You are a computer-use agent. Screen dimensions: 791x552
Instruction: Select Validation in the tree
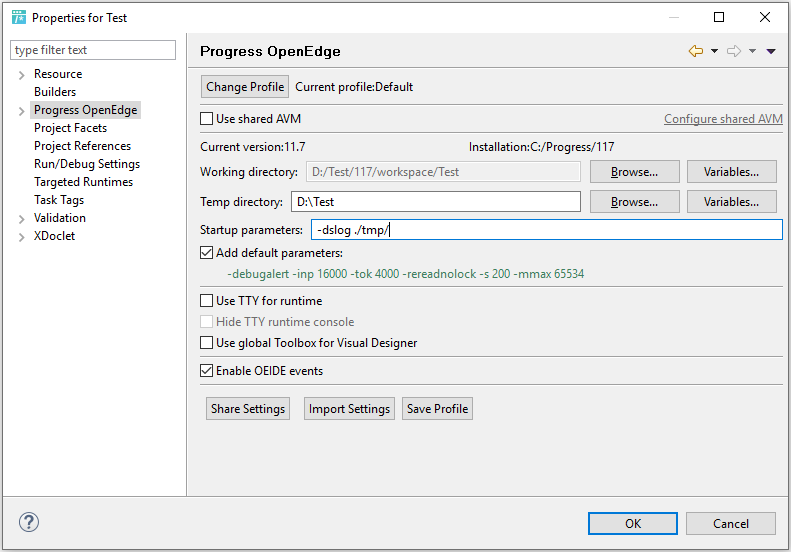[x=60, y=218]
